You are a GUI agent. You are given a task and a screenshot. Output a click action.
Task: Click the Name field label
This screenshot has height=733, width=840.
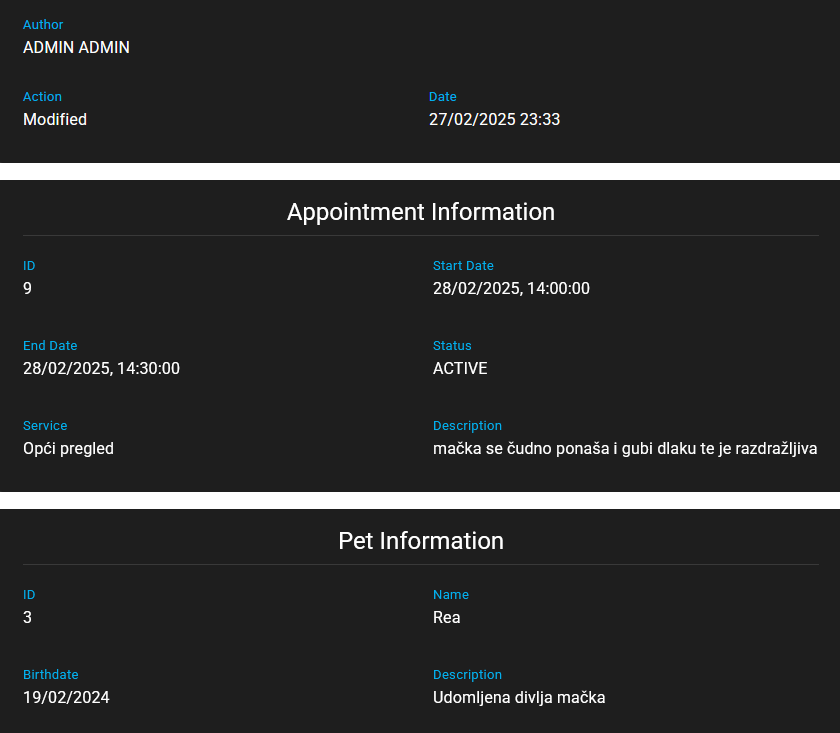coord(450,594)
